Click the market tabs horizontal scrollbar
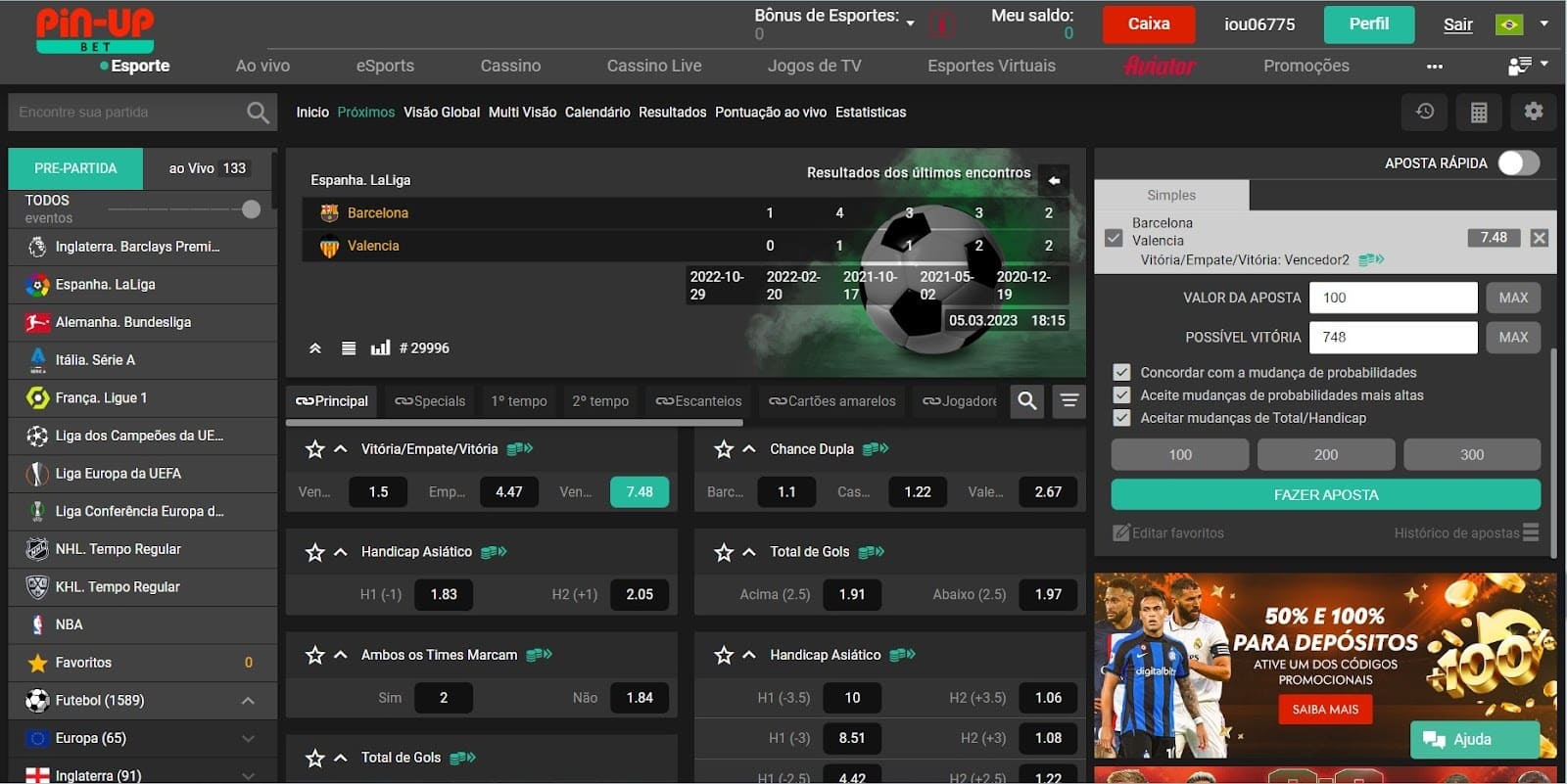Screen dimensions: 1567x784 514,423
